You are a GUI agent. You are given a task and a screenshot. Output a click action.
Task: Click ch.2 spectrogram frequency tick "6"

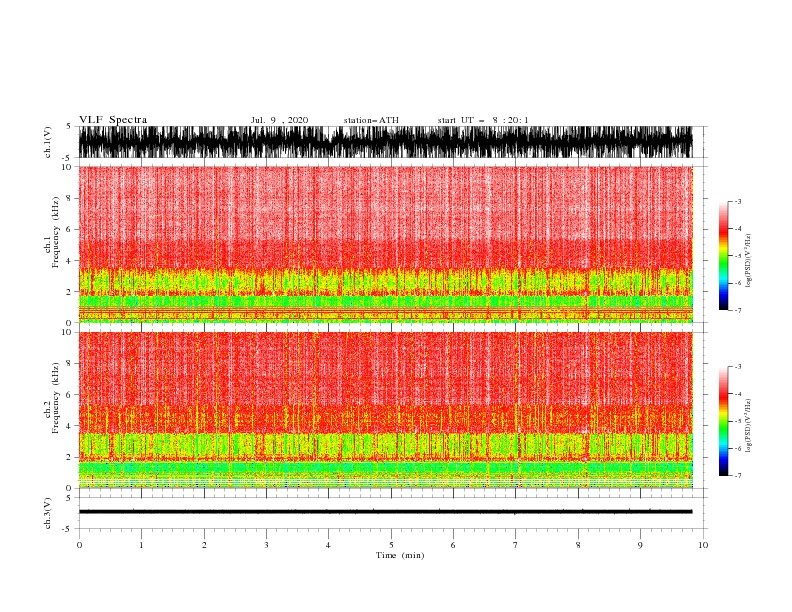click(x=70, y=394)
